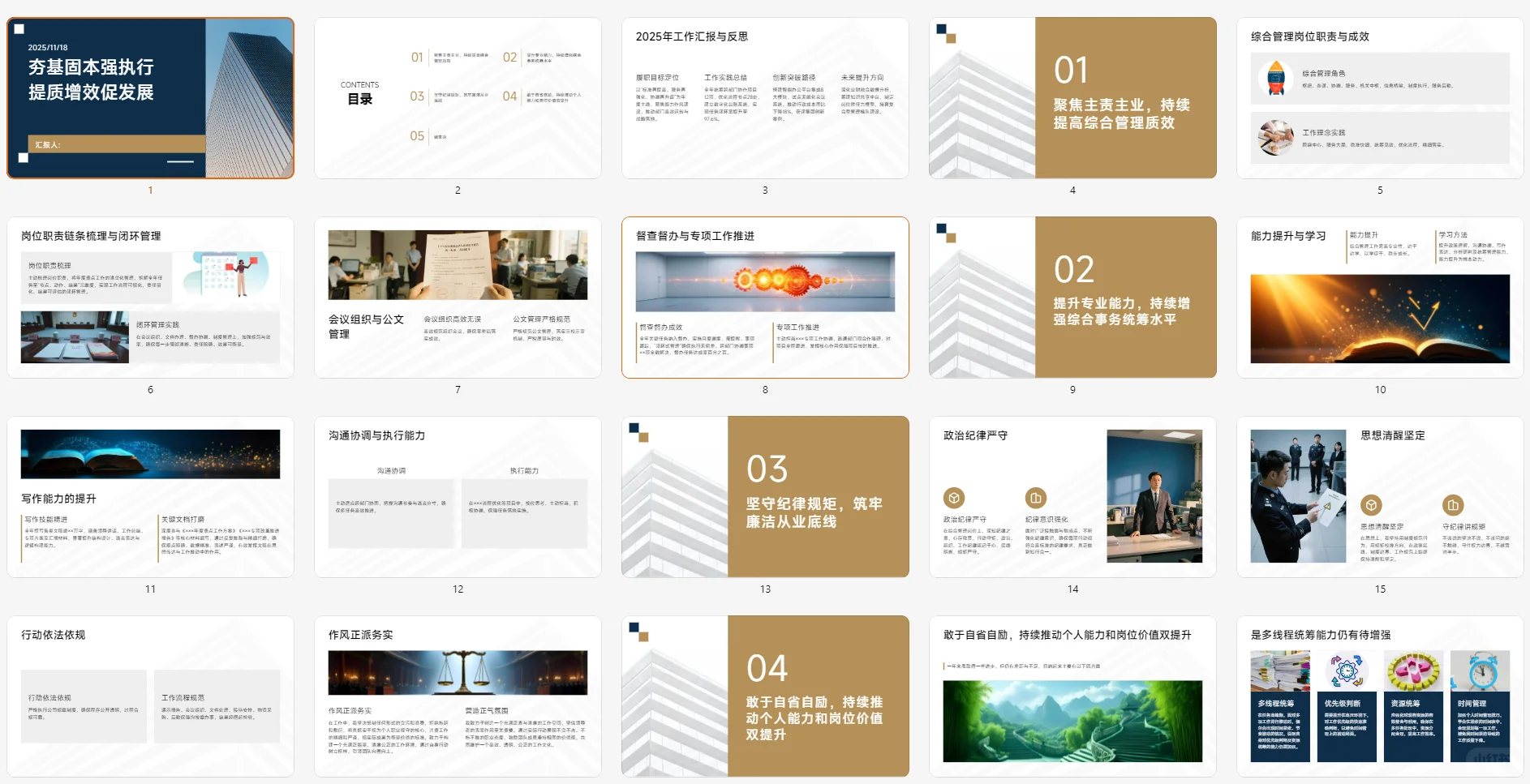This screenshot has height=784, width=1530.
Task: Click slide number label 13
Action: click(x=765, y=589)
